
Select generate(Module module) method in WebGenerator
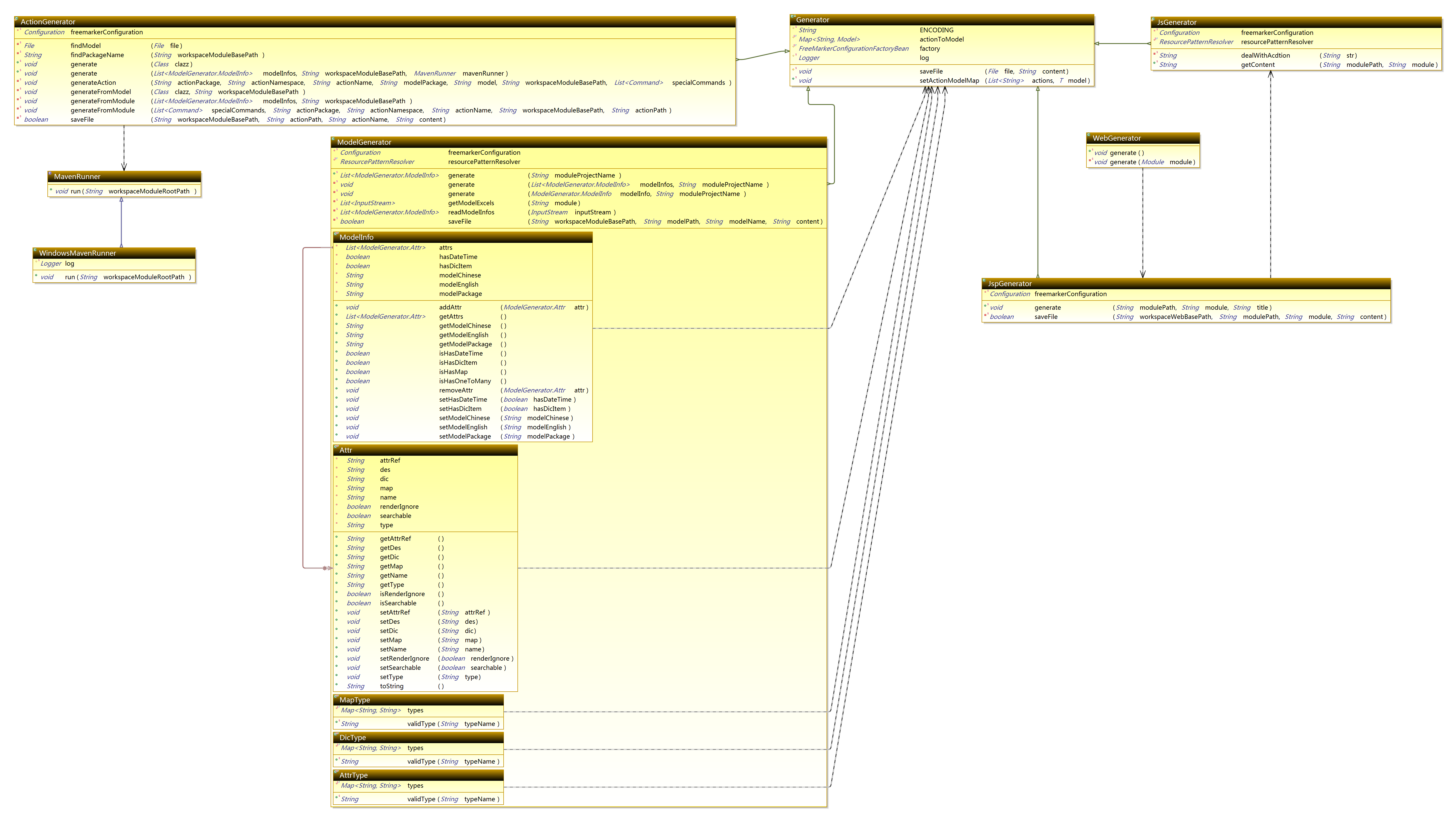pyautogui.click(x=1142, y=162)
